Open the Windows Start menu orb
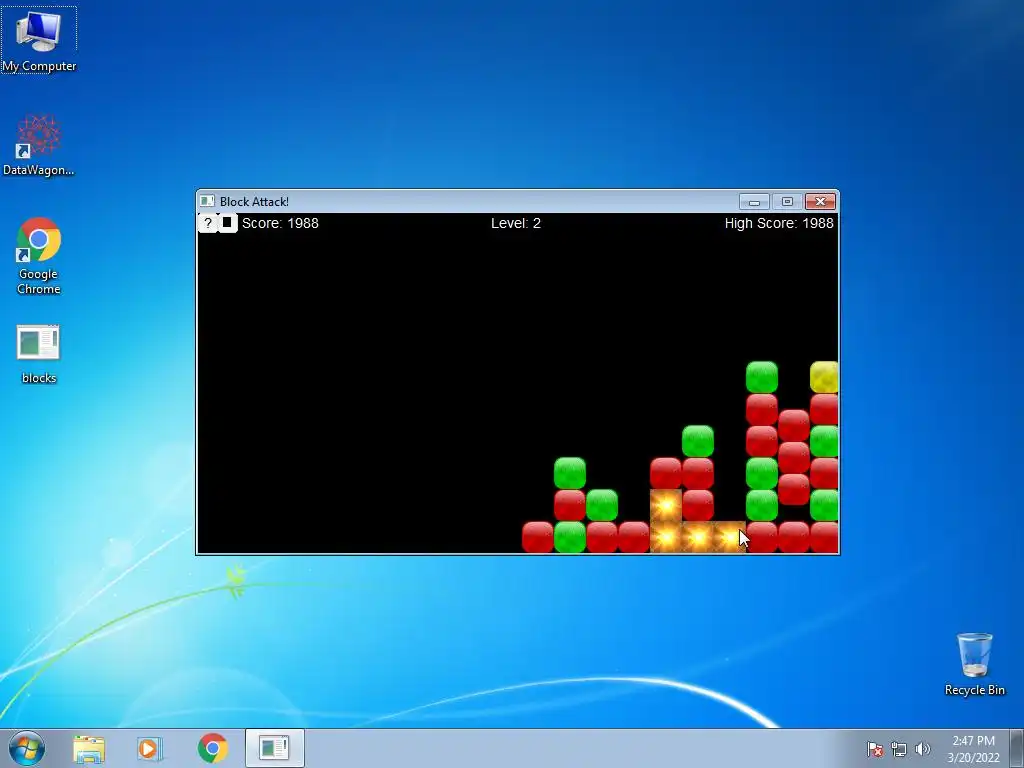Image resolution: width=1024 pixels, height=768 pixels. tap(27, 748)
